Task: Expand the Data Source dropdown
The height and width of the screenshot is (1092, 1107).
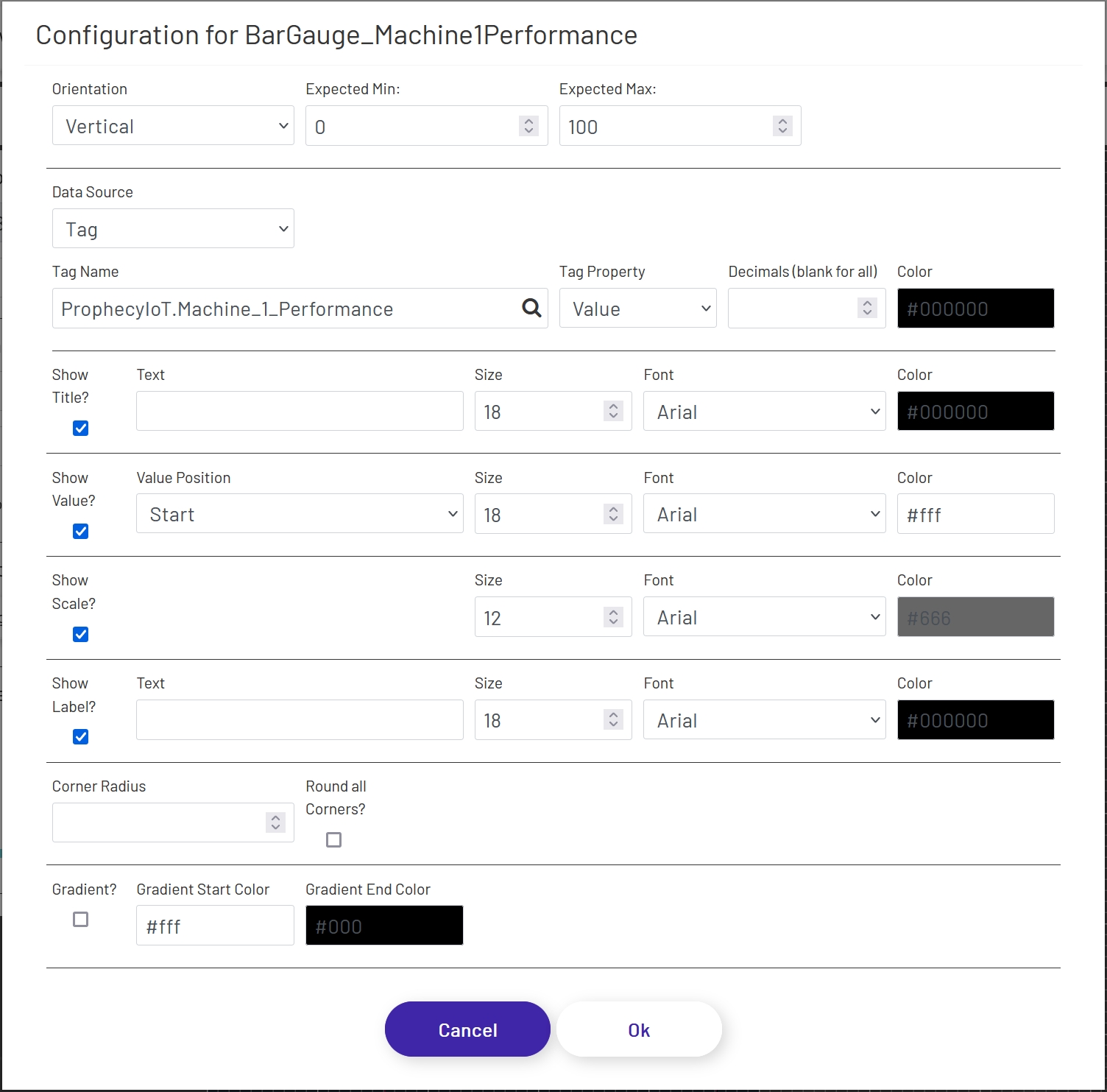Action: click(173, 229)
